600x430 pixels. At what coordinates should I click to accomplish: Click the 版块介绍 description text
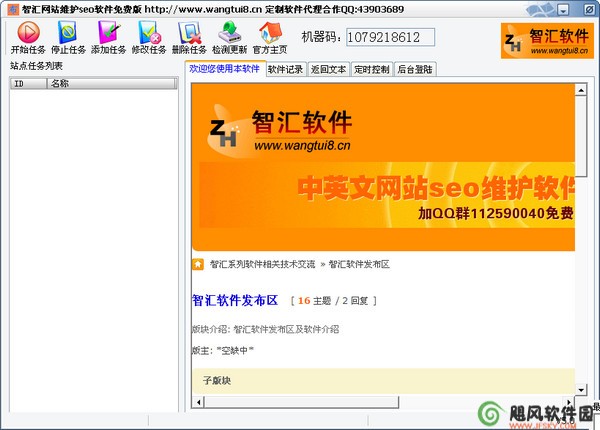266,329
